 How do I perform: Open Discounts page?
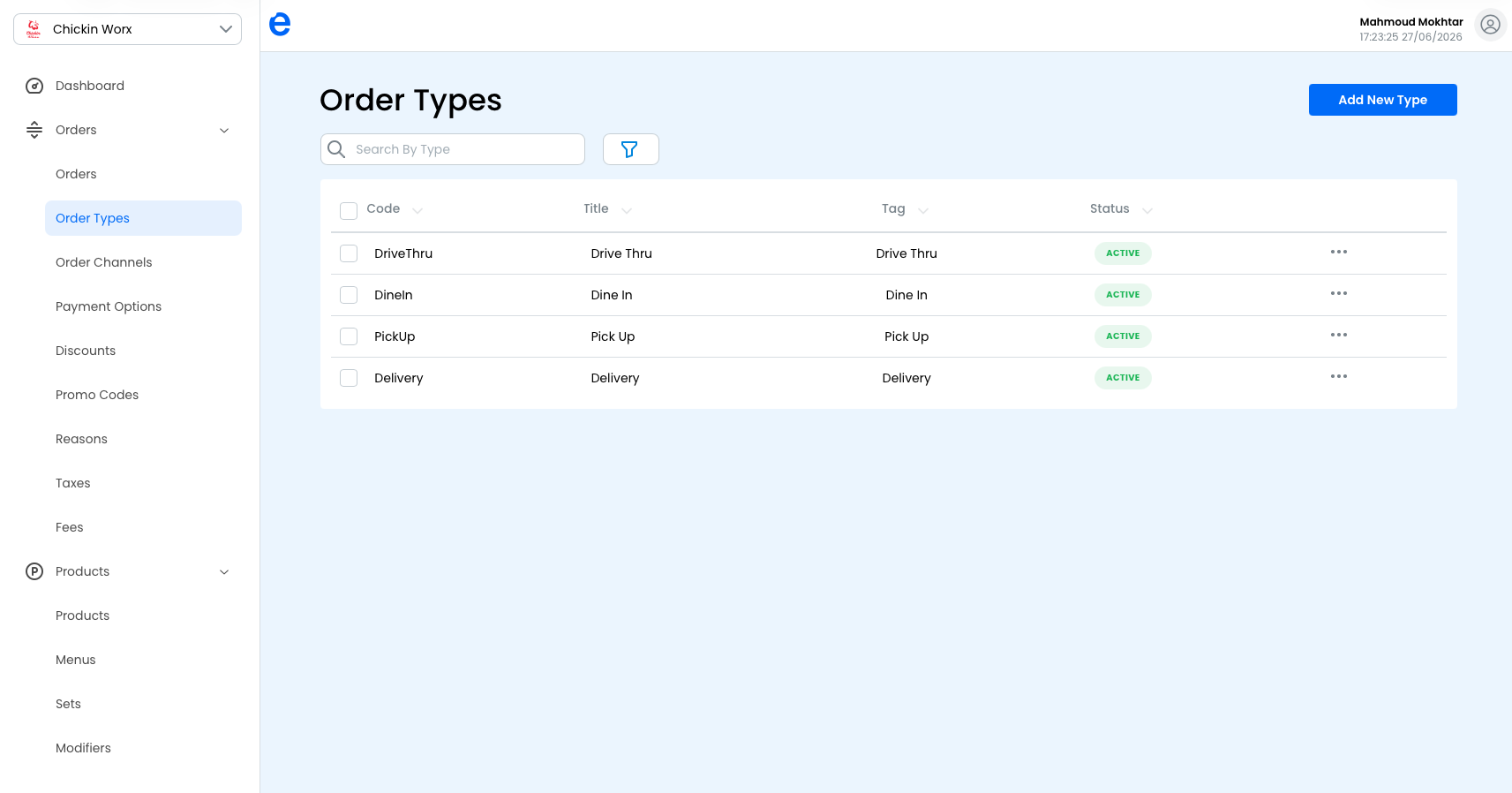pyautogui.click(x=86, y=351)
